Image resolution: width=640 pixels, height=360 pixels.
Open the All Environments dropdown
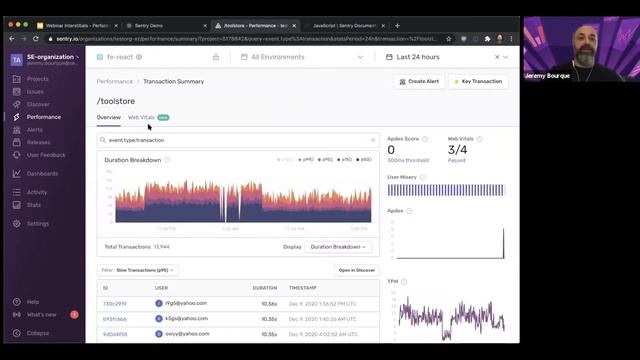click(x=302, y=57)
